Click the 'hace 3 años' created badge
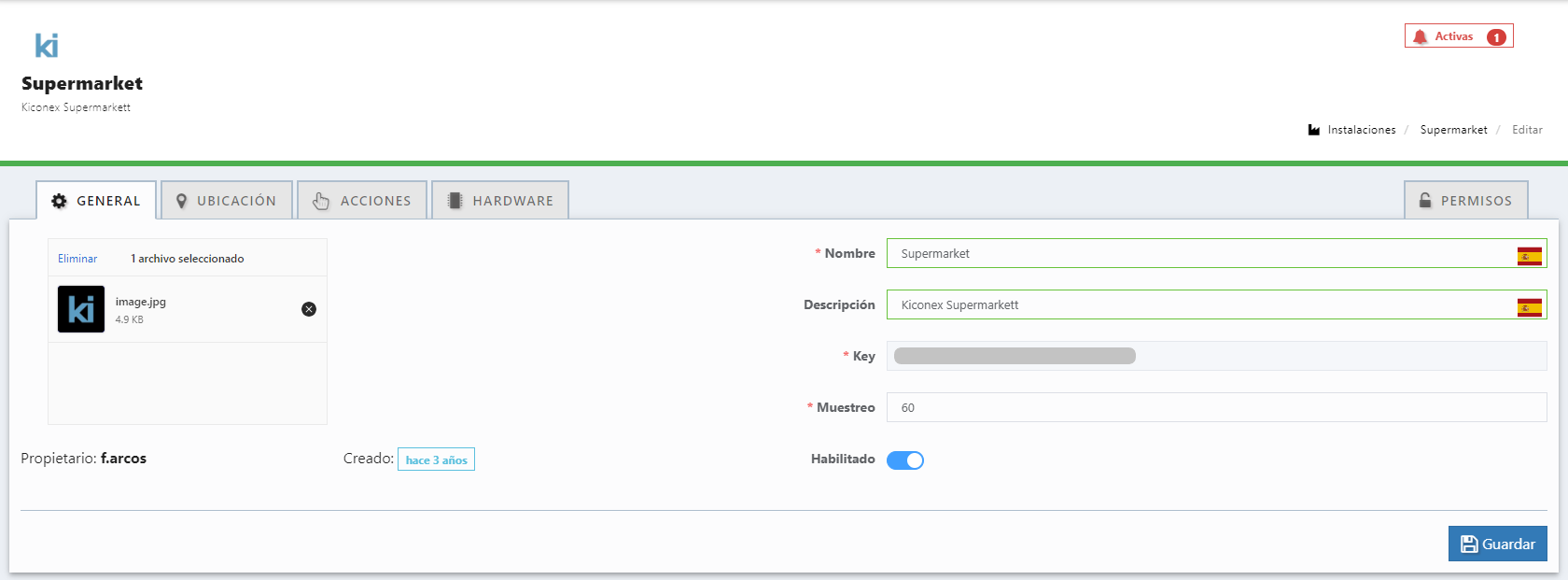1568x580 pixels. pyautogui.click(x=436, y=460)
